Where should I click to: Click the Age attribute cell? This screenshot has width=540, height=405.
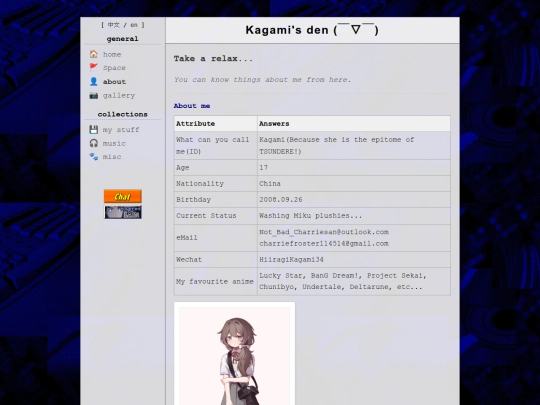click(216, 168)
